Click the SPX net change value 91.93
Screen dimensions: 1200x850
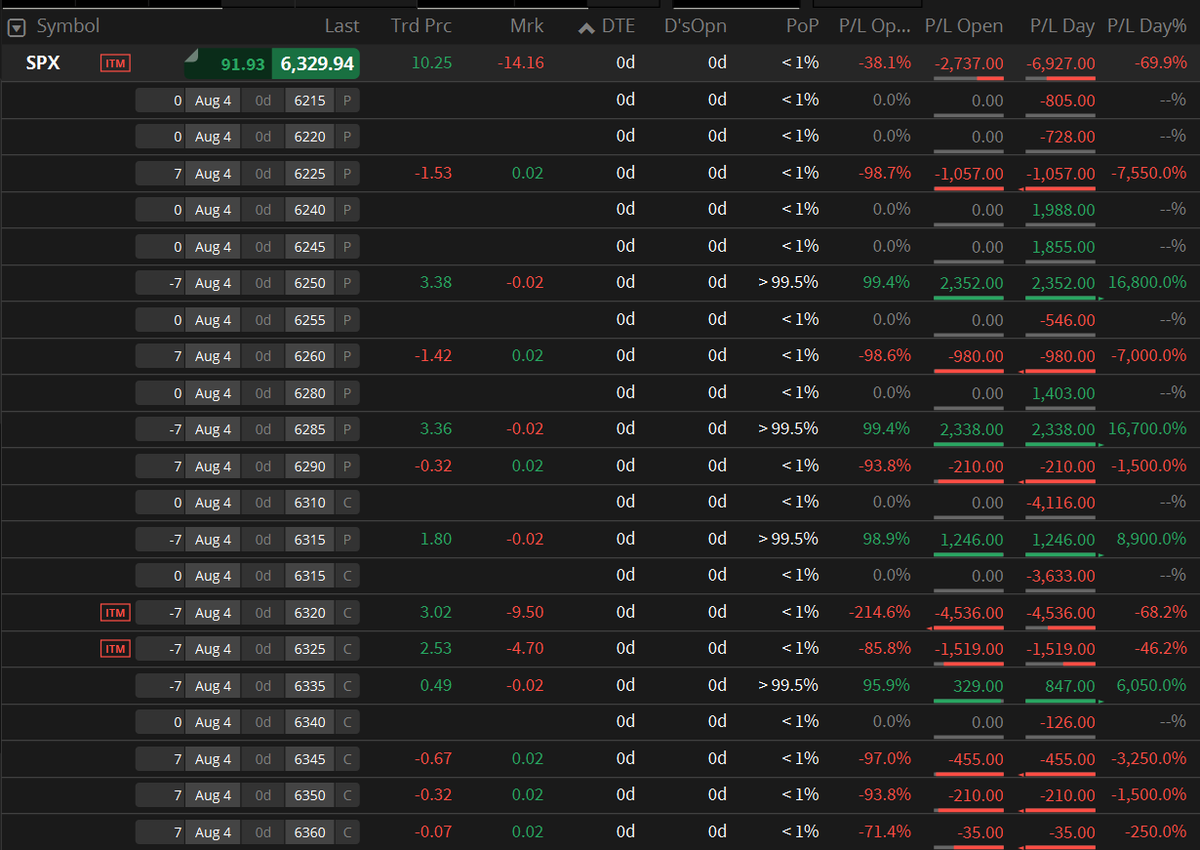[243, 64]
